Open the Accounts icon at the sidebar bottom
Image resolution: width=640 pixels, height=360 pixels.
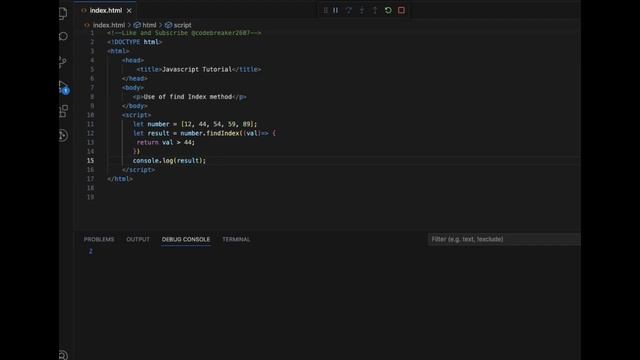coord(63,355)
